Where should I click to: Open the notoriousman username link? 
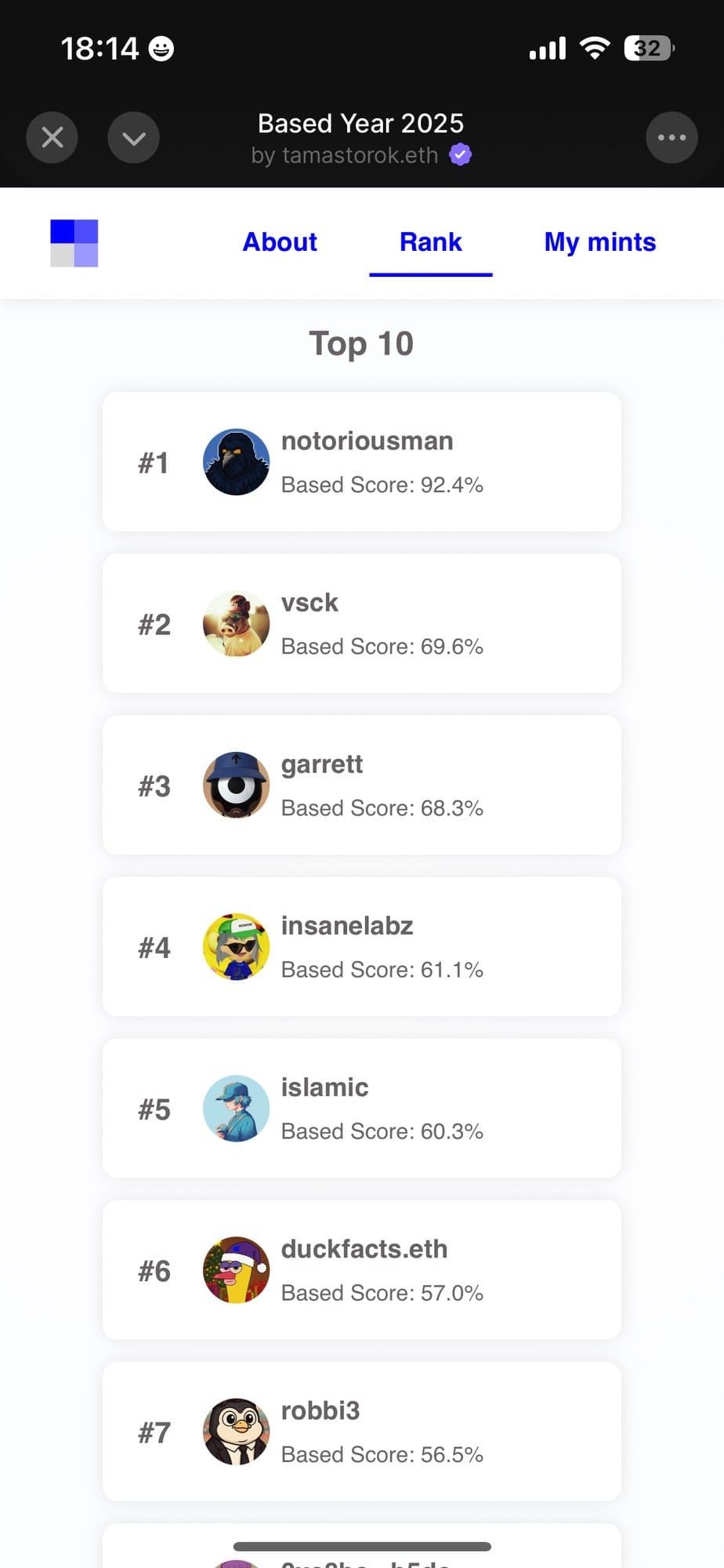(x=367, y=441)
